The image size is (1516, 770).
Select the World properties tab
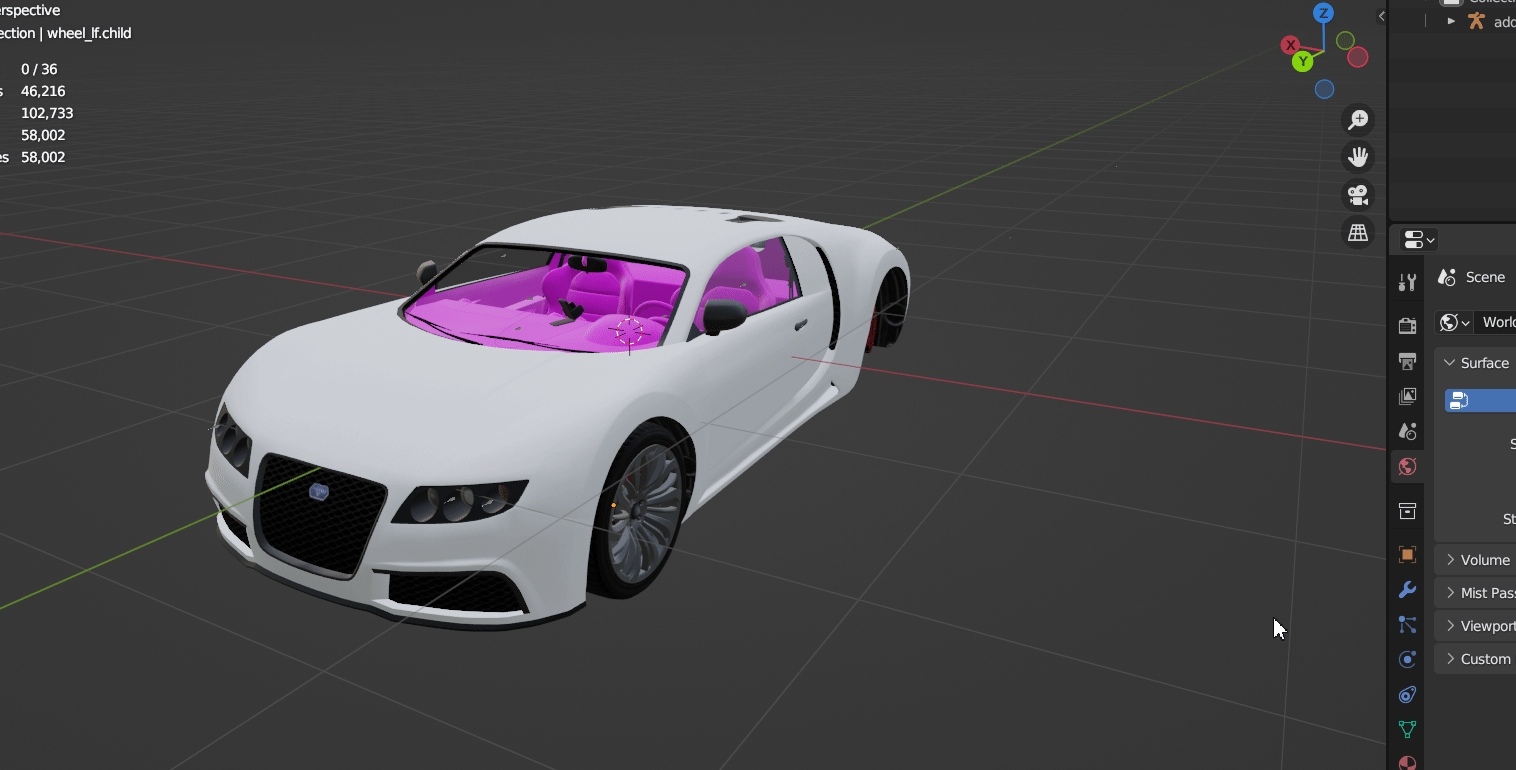[1407, 467]
